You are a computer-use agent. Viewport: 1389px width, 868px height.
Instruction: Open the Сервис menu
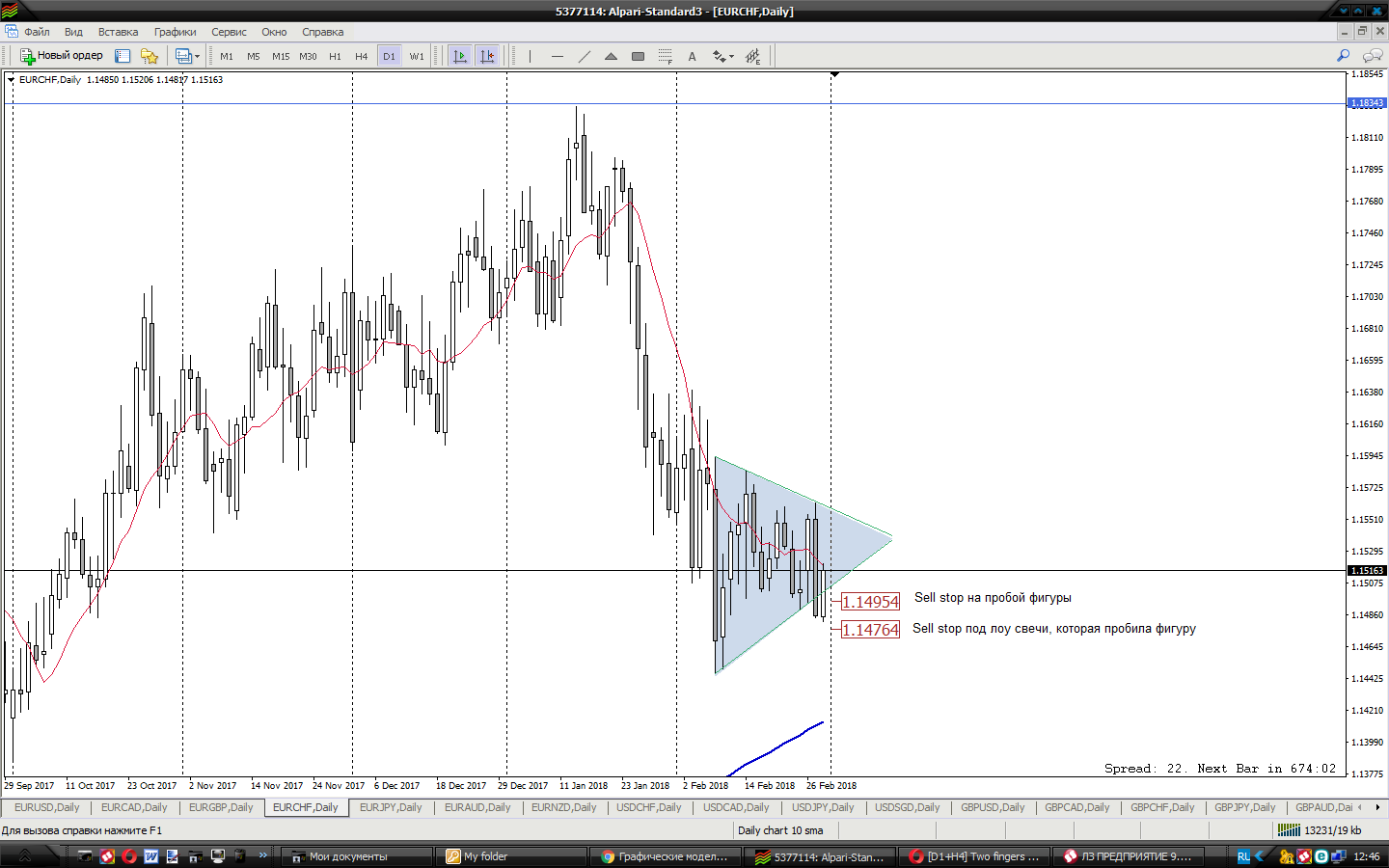pos(229,32)
